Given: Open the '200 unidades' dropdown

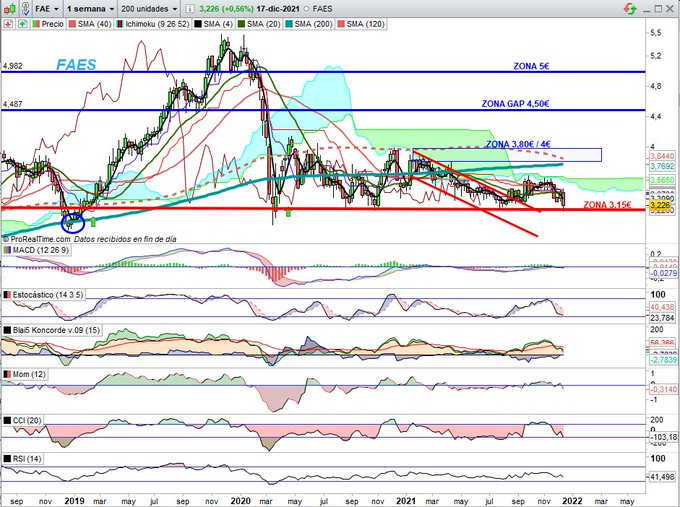Looking at the screenshot, I should 149,9.
